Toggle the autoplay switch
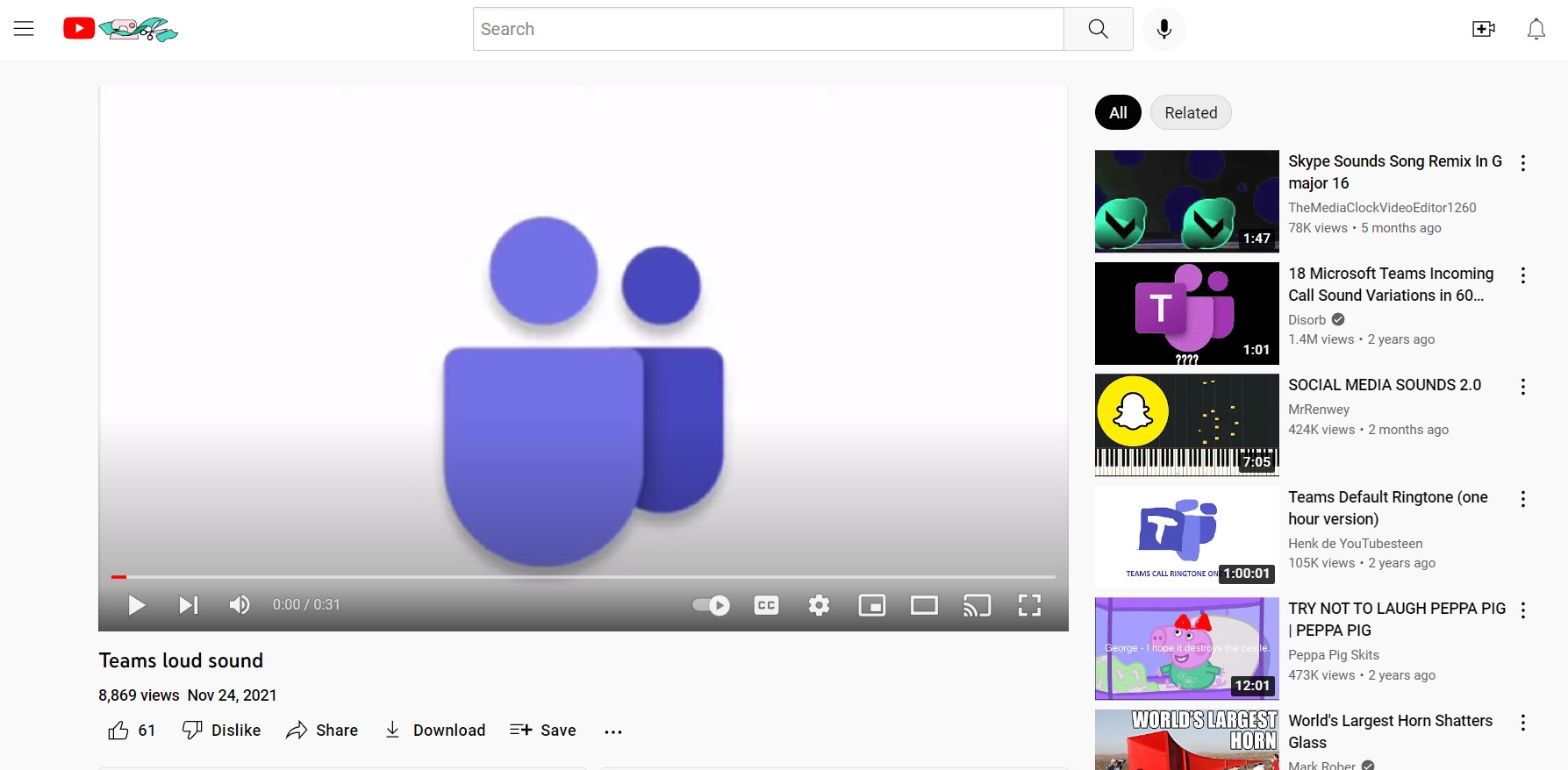1568x770 pixels. pos(711,605)
